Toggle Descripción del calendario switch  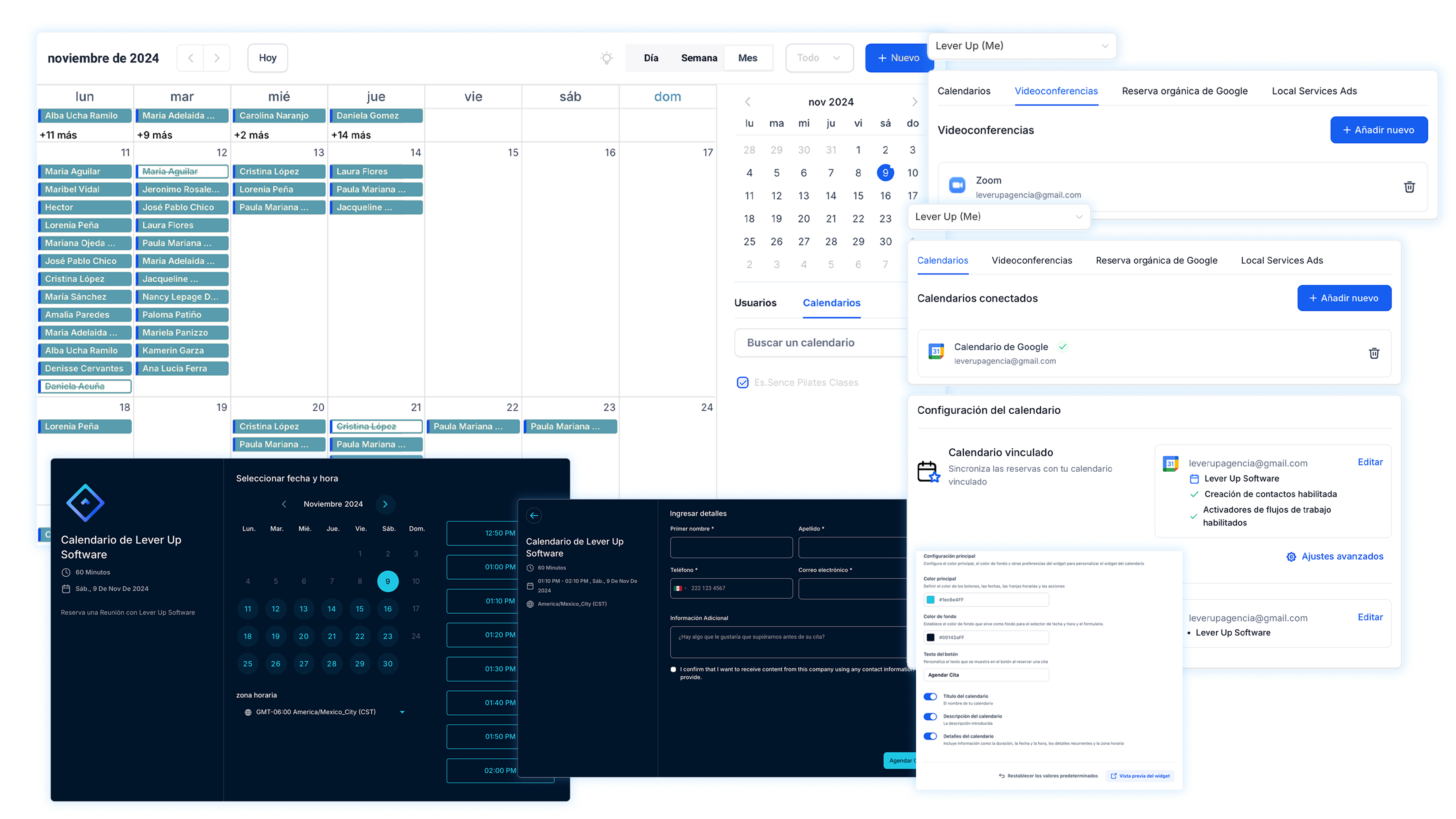coord(930,717)
